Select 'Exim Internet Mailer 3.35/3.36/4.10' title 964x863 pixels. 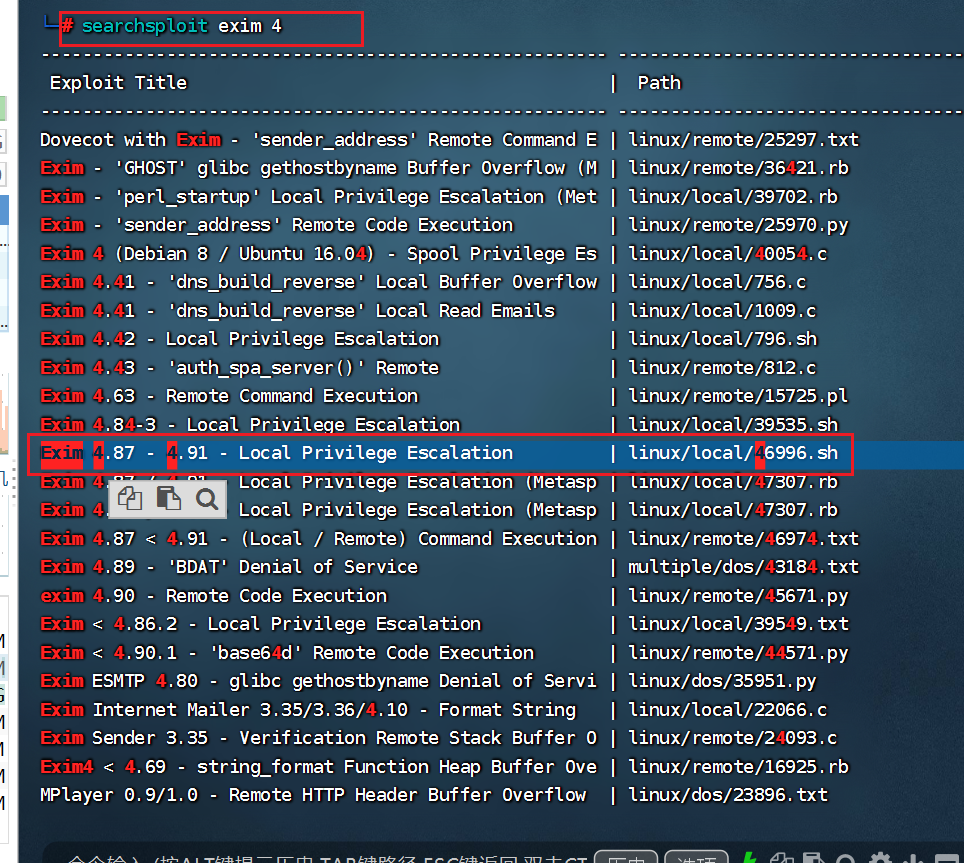(308, 709)
